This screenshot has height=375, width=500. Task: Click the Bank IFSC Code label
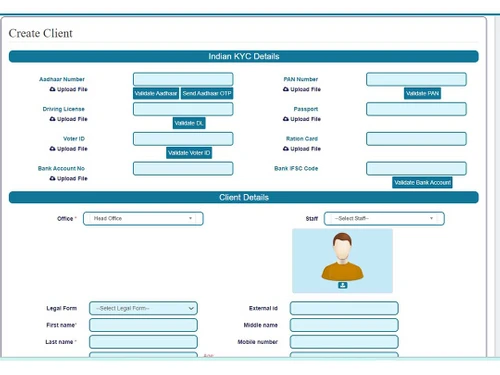tap(296, 168)
